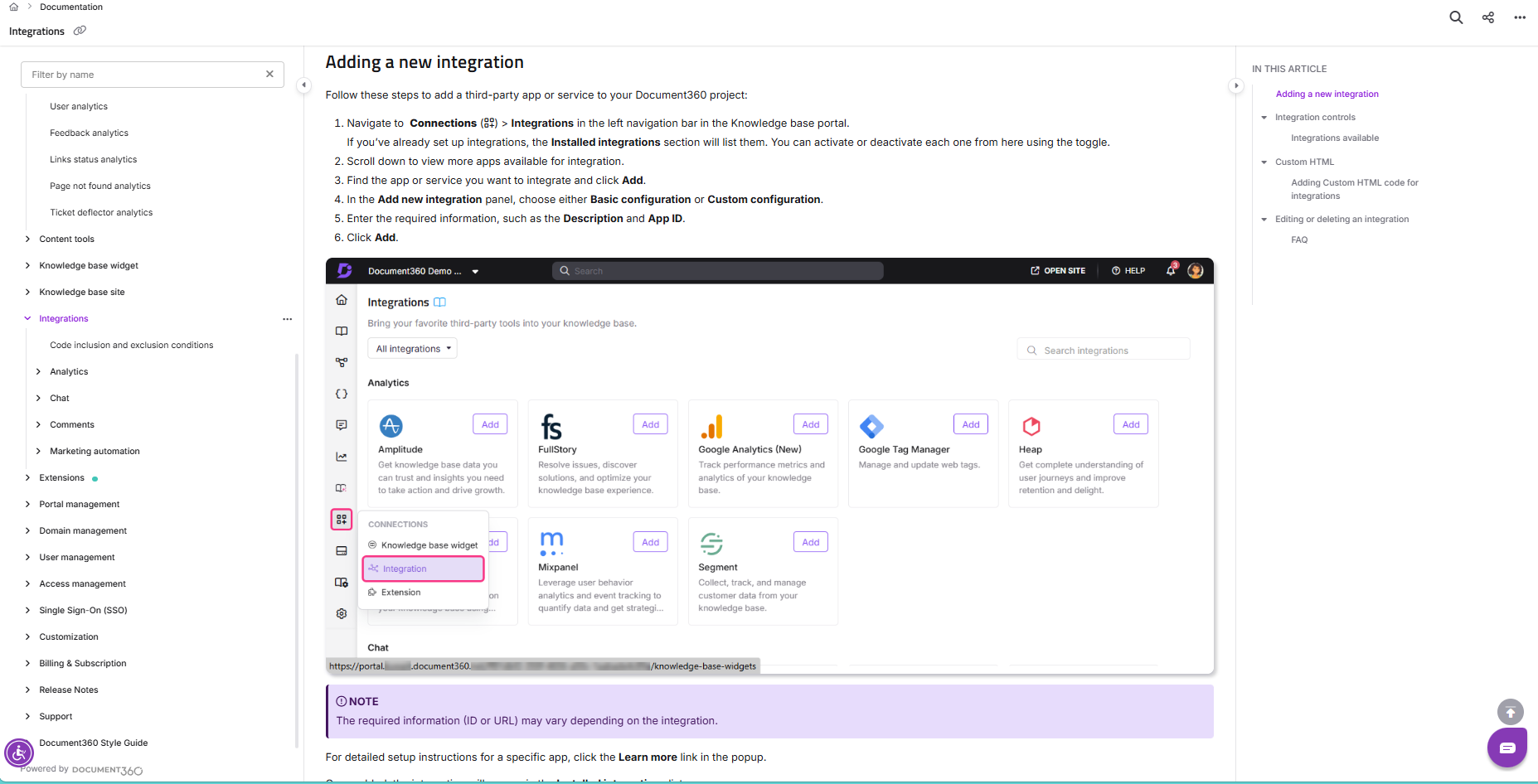Click the scroll to top button
The height and width of the screenshot is (784, 1538).
coord(1511,712)
